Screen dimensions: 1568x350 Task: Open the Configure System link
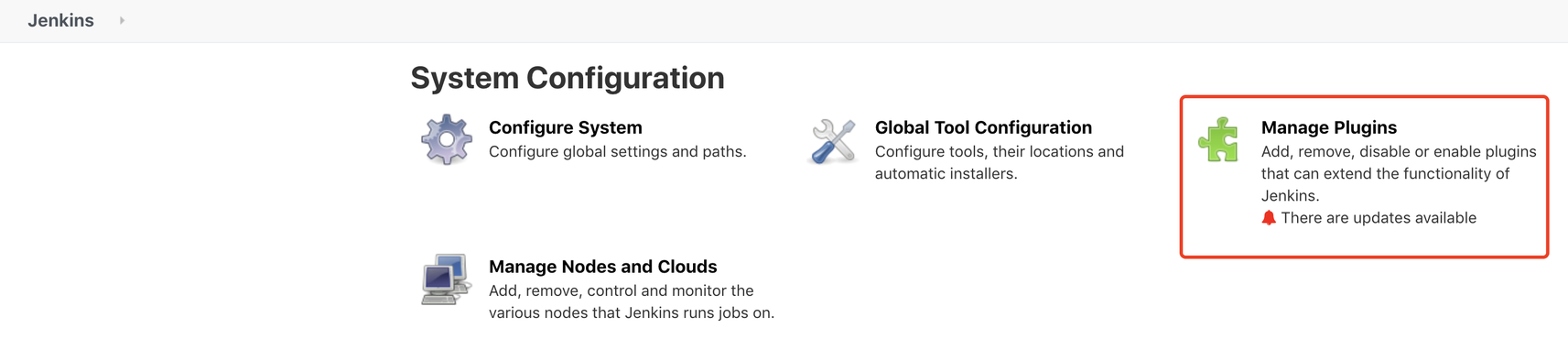(566, 127)
